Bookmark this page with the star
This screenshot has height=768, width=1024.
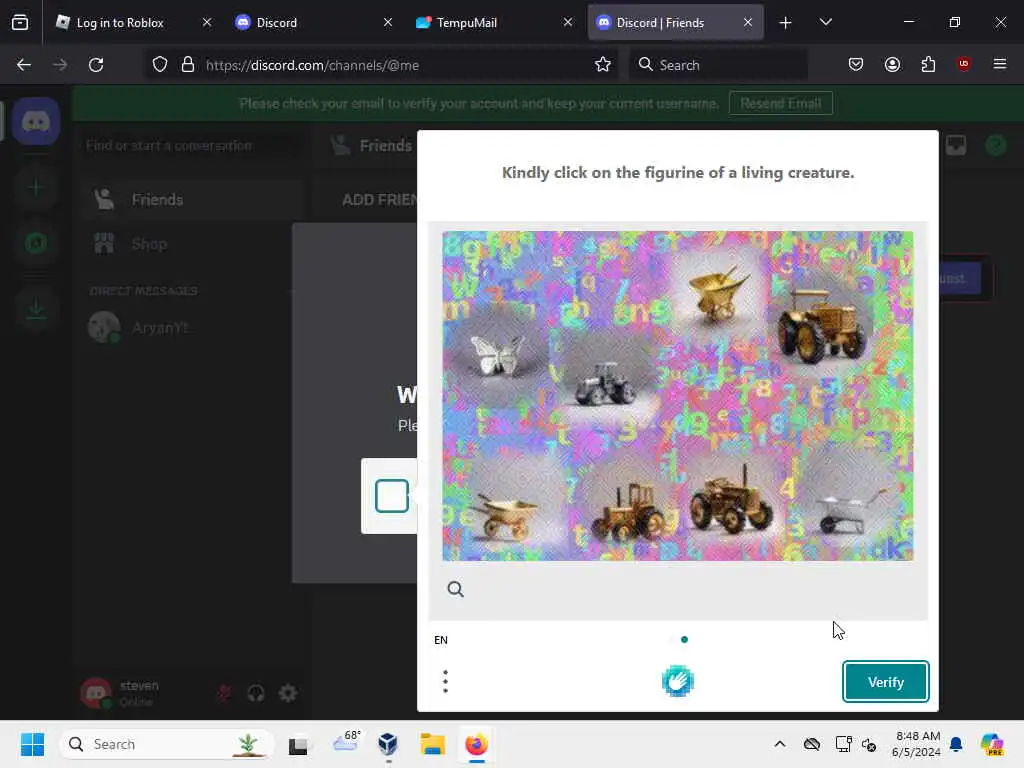[x=603, y=65]
